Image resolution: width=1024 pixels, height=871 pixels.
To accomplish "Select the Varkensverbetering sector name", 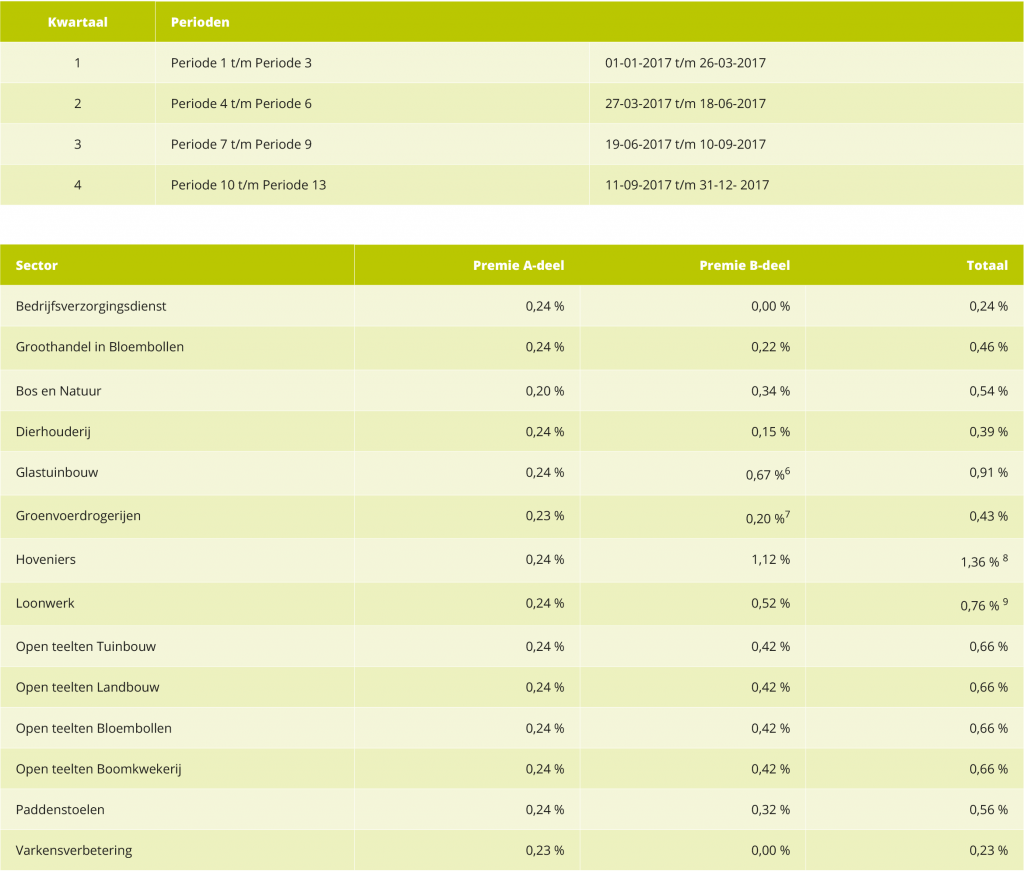I will pos(74,851).
